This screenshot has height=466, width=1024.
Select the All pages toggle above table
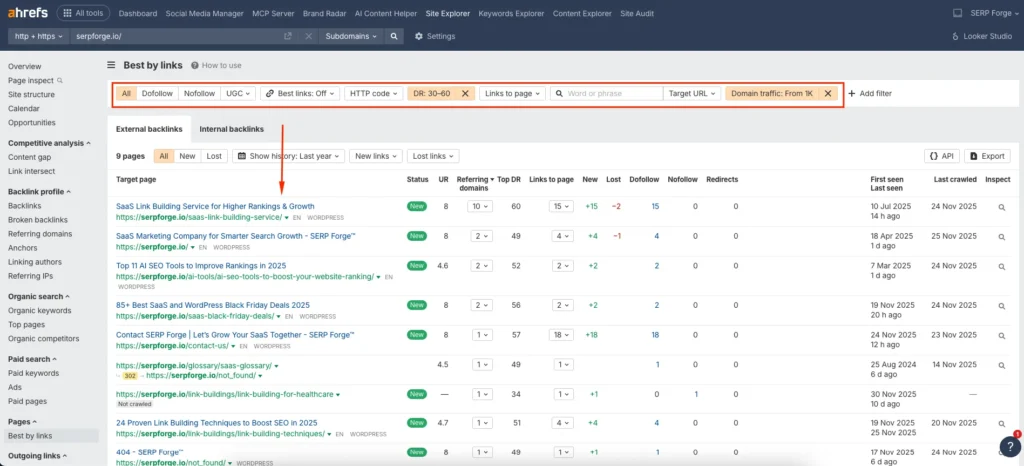coord(164,156)
